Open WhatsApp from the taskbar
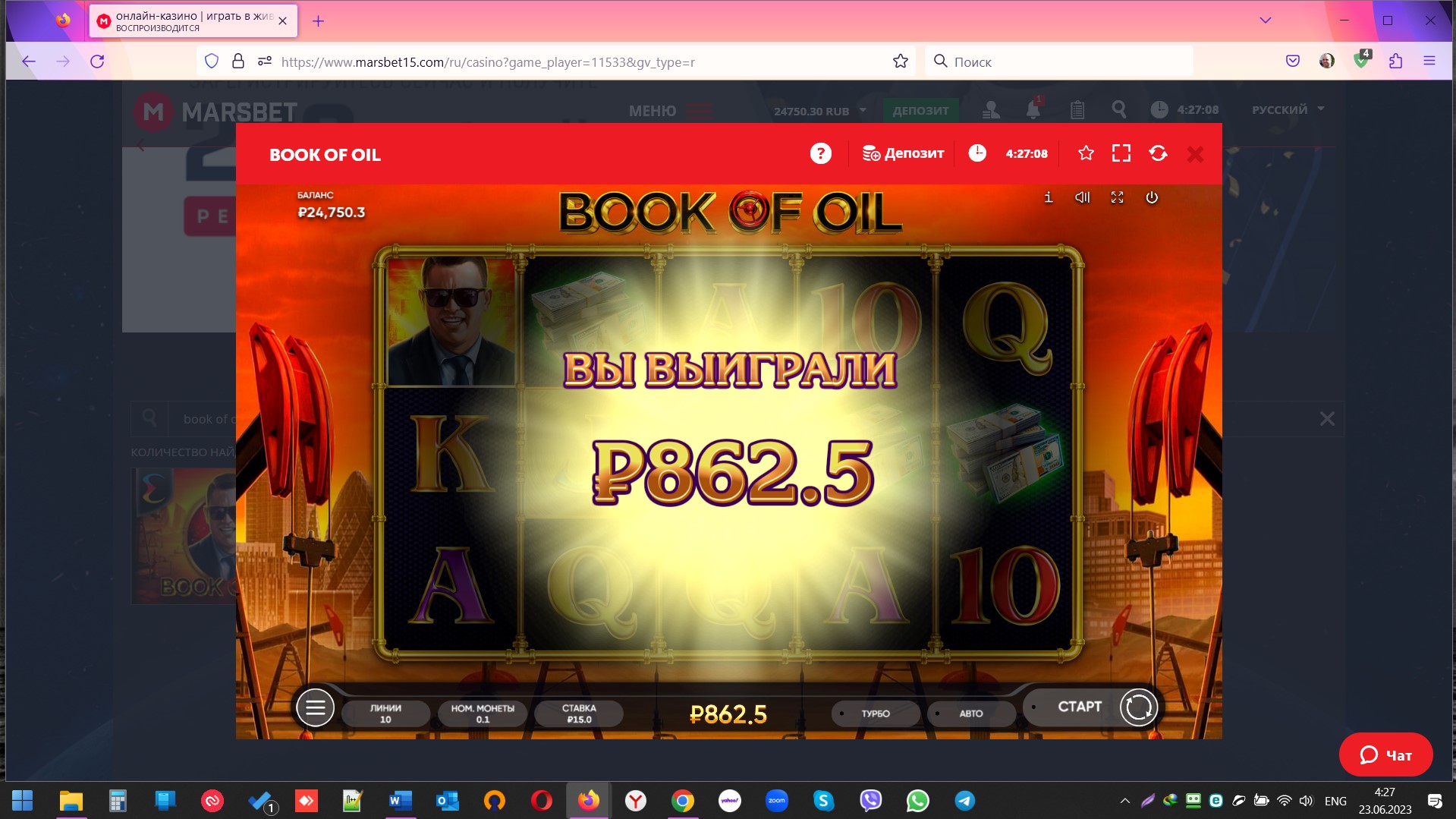This screenshot has width=1456, height=819. (917, 801)
